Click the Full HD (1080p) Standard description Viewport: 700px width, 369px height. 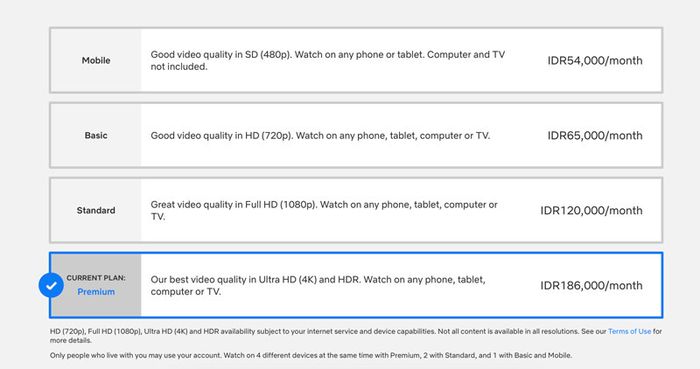(x=324, y=210)
